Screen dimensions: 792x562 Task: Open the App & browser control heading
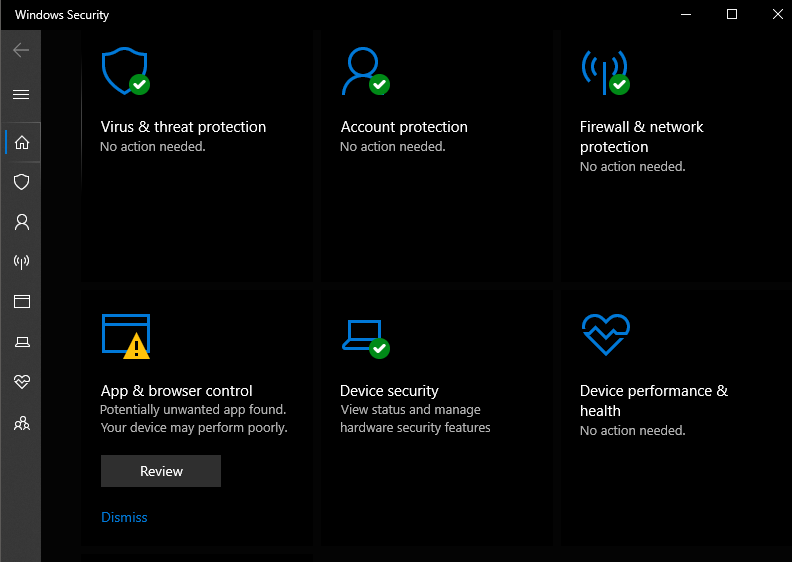click(177, 391)
